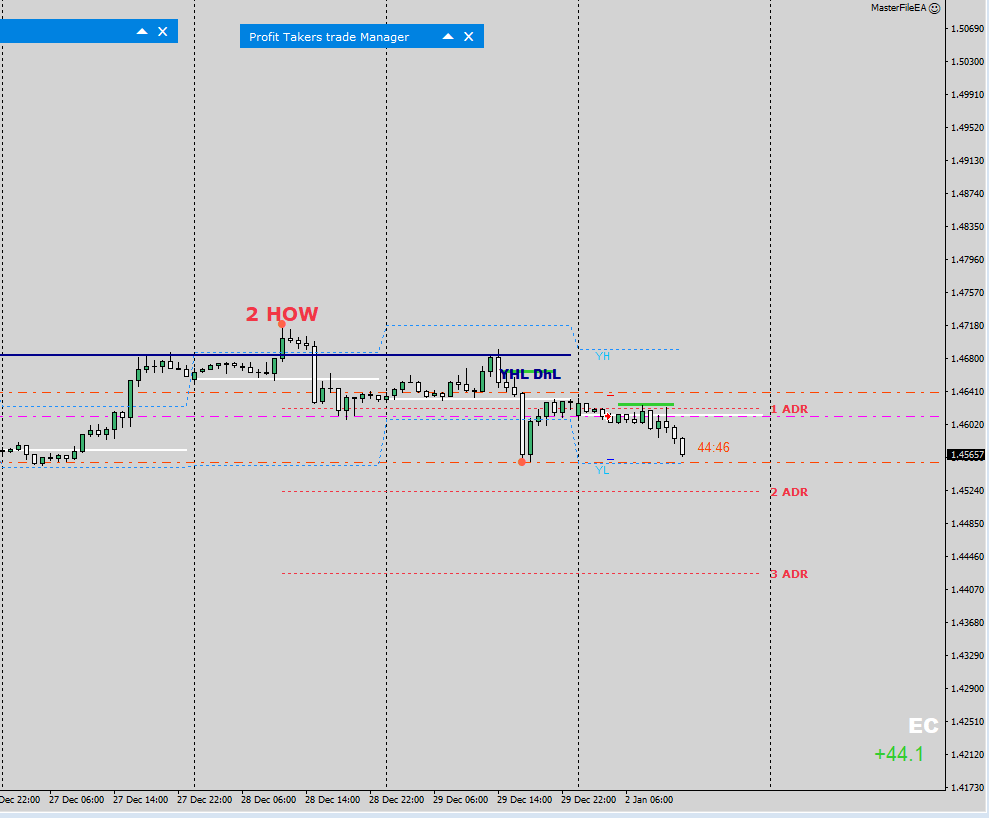Select the 3 ADR level label

(789, 574)
